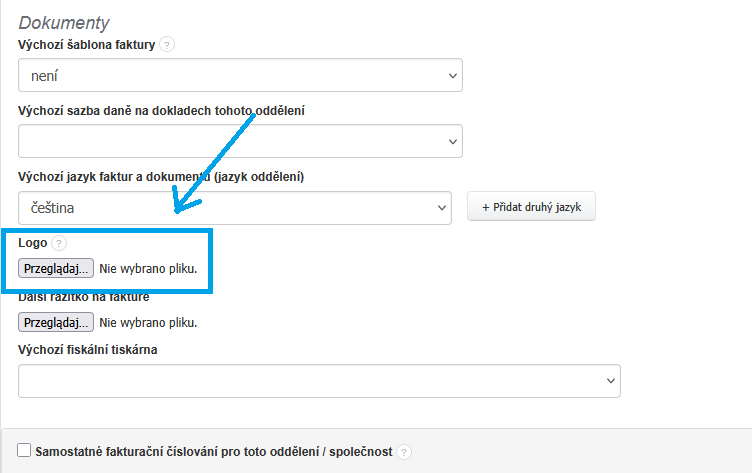
Task: Click the Výchozí jazyk faktur label
Action: (160, 177)
